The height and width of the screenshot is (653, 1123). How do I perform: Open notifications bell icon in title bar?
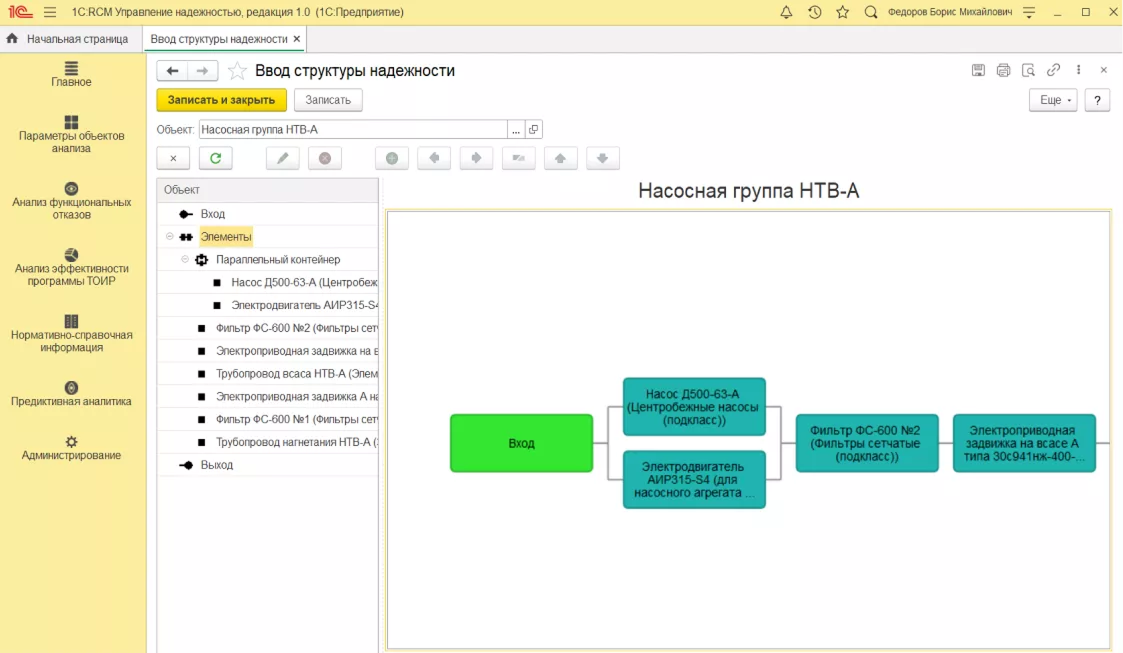pyautogui.click(x=786, y=12)
